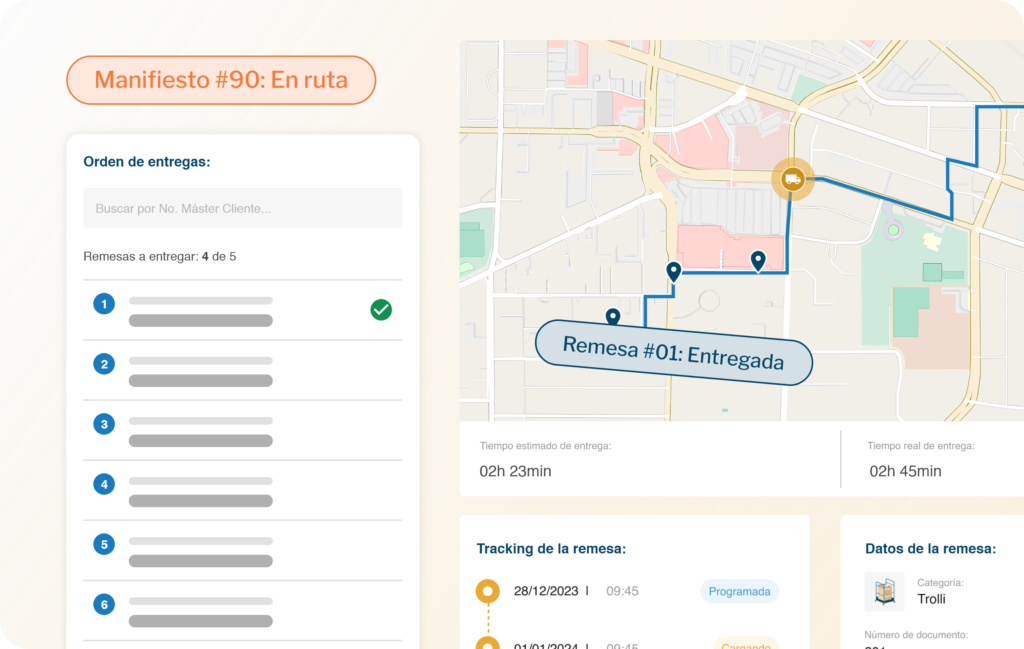This screenshot has height=649, width=1024.
Task: Click the estimated delivery time '02h 23min'
Action: coord(515,471)
